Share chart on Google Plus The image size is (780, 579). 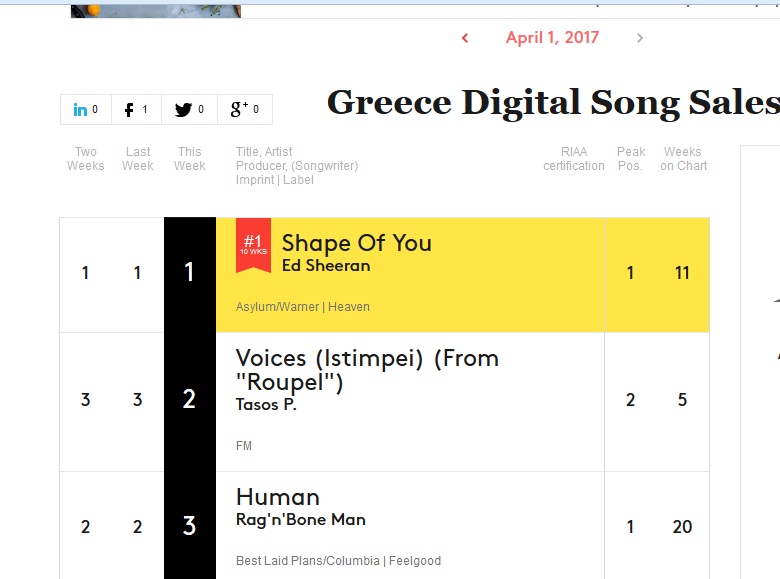[x=245, y=110]
